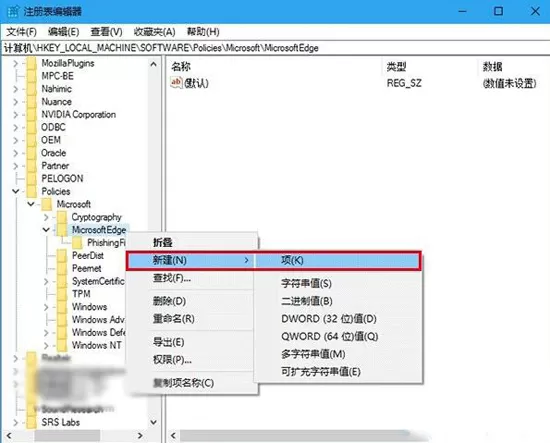Choose 删除(D) in the context menu
The image size is (550, 443).
(x=192, y=301)
